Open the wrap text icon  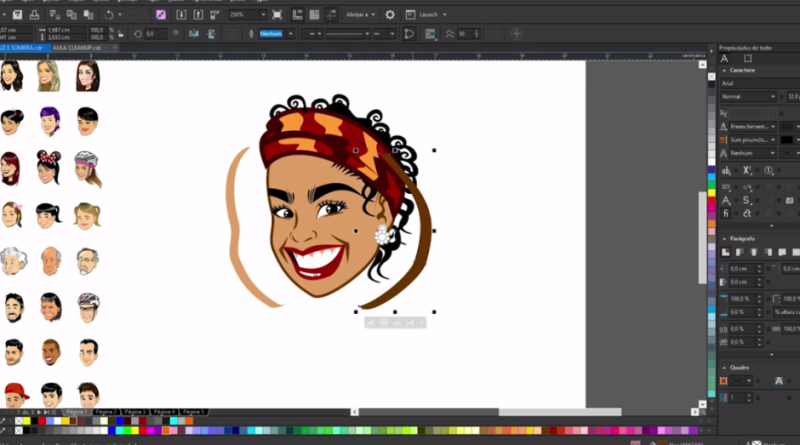[x=430, y=34]
